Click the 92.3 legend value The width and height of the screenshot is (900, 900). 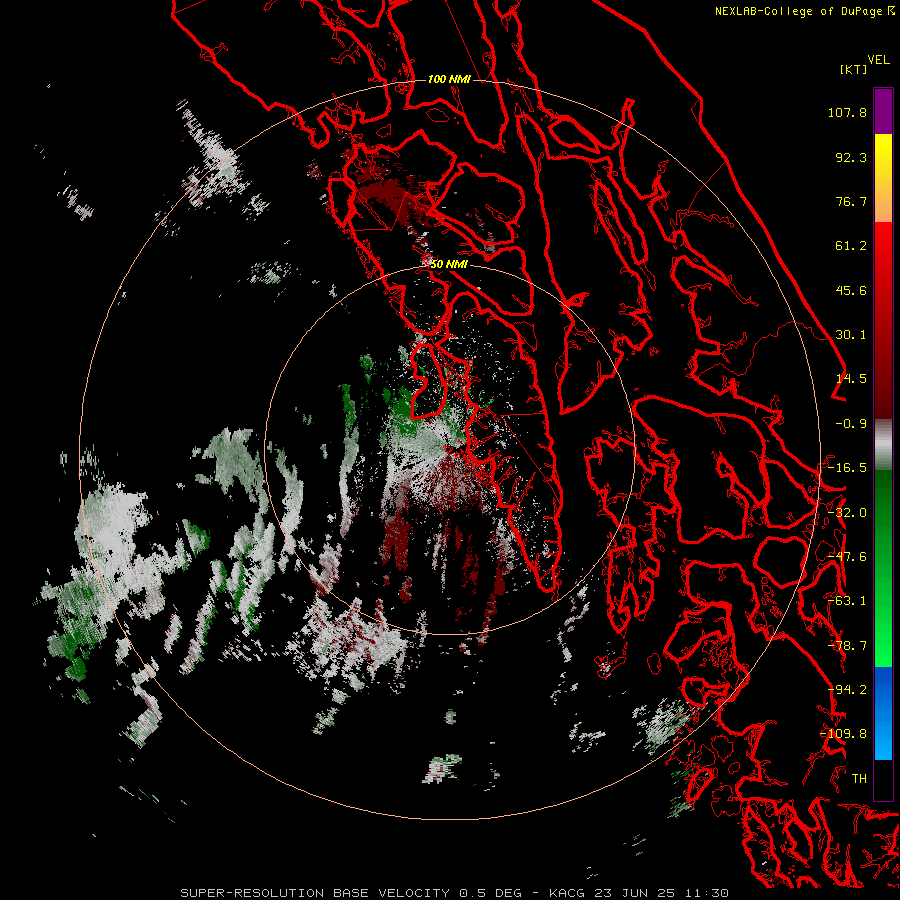851,157
